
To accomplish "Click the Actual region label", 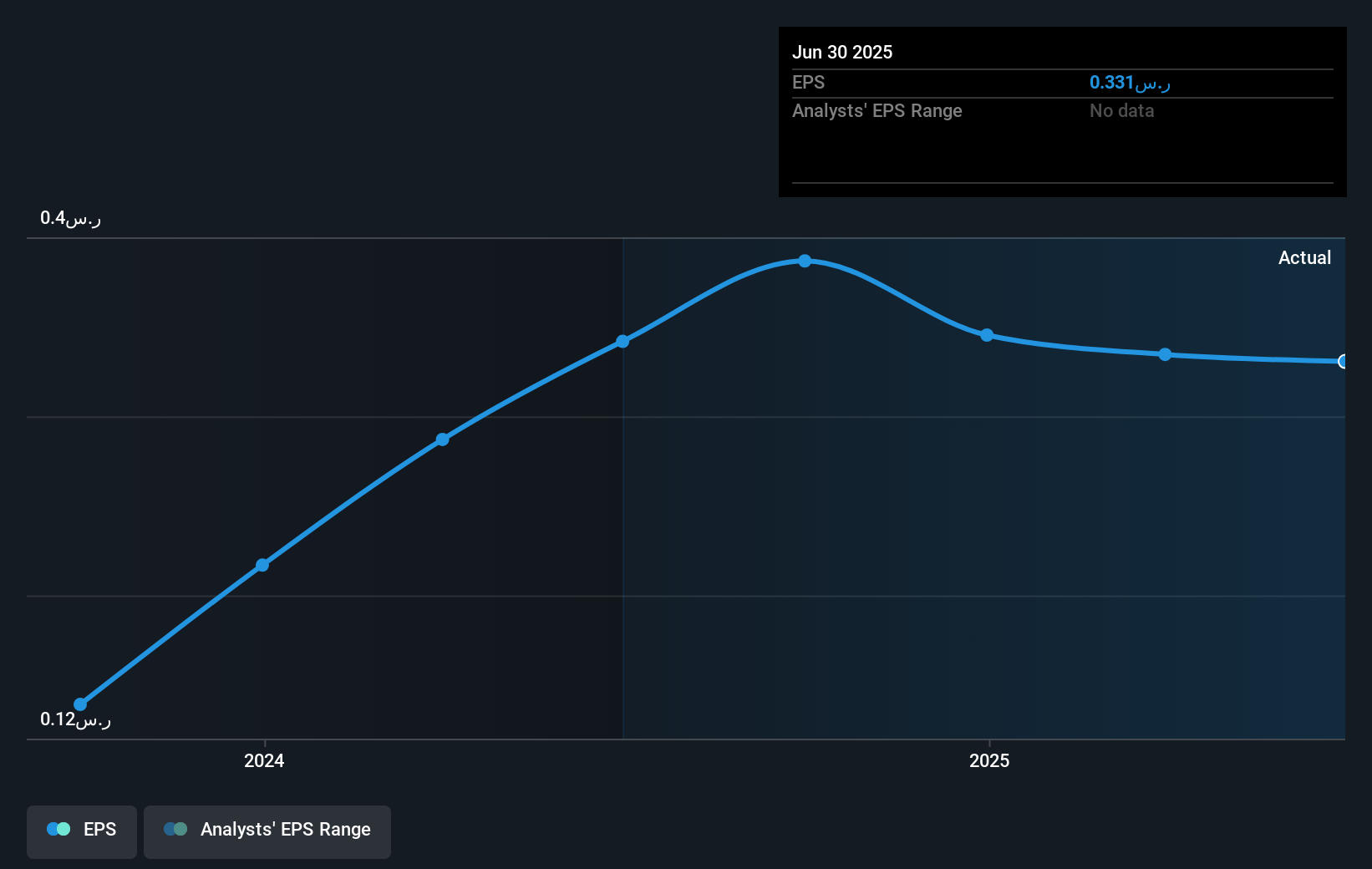I will (x=1304, y=257).
